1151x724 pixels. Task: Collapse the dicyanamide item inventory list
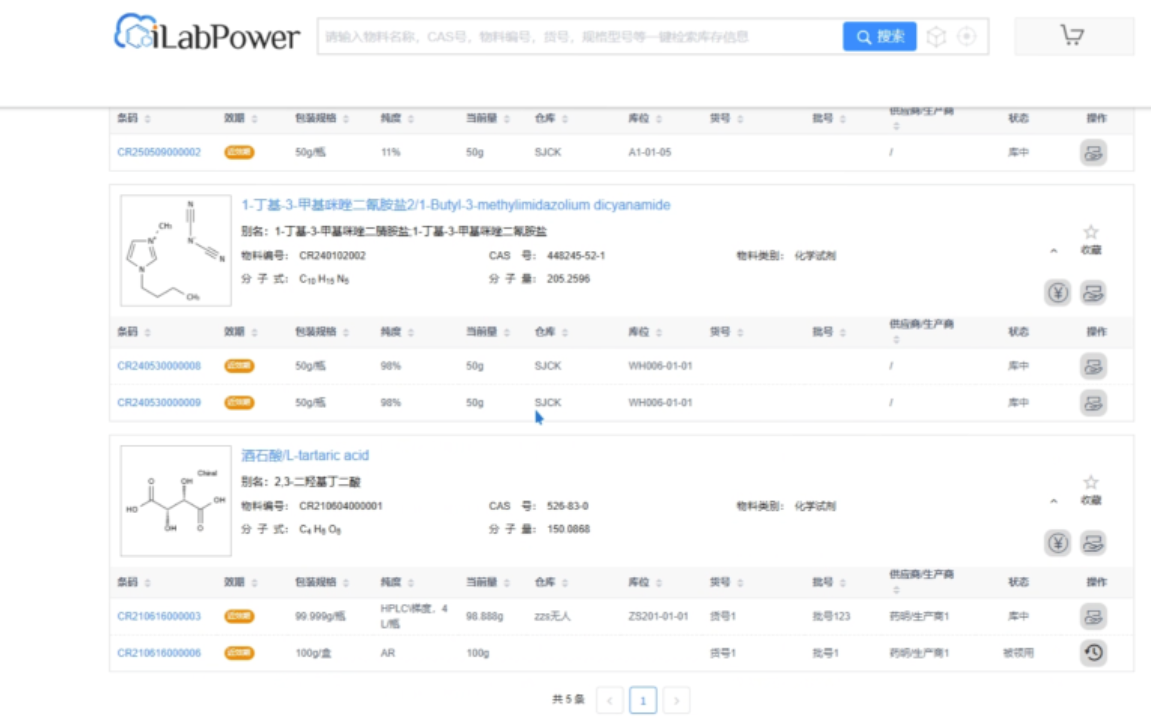pyautogui.click(x=1053, y=250)
